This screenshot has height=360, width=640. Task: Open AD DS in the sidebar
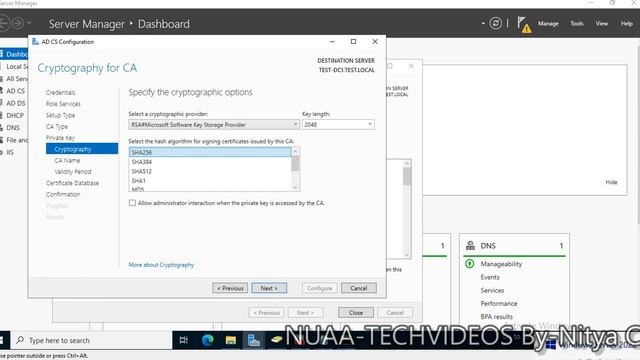(14, 103)
